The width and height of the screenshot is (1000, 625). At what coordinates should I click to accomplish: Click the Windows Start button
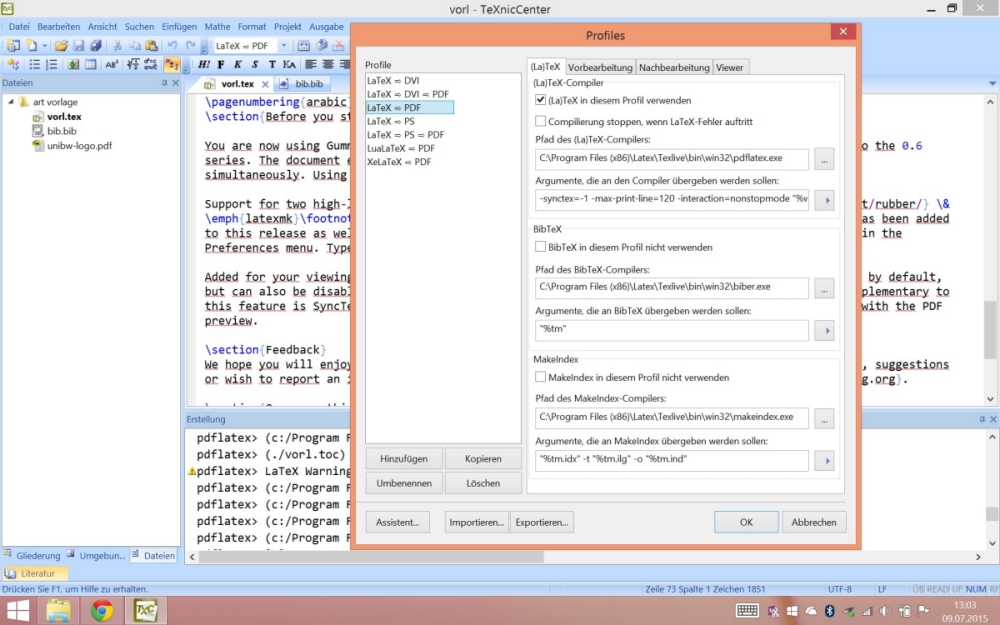[18, 610]
